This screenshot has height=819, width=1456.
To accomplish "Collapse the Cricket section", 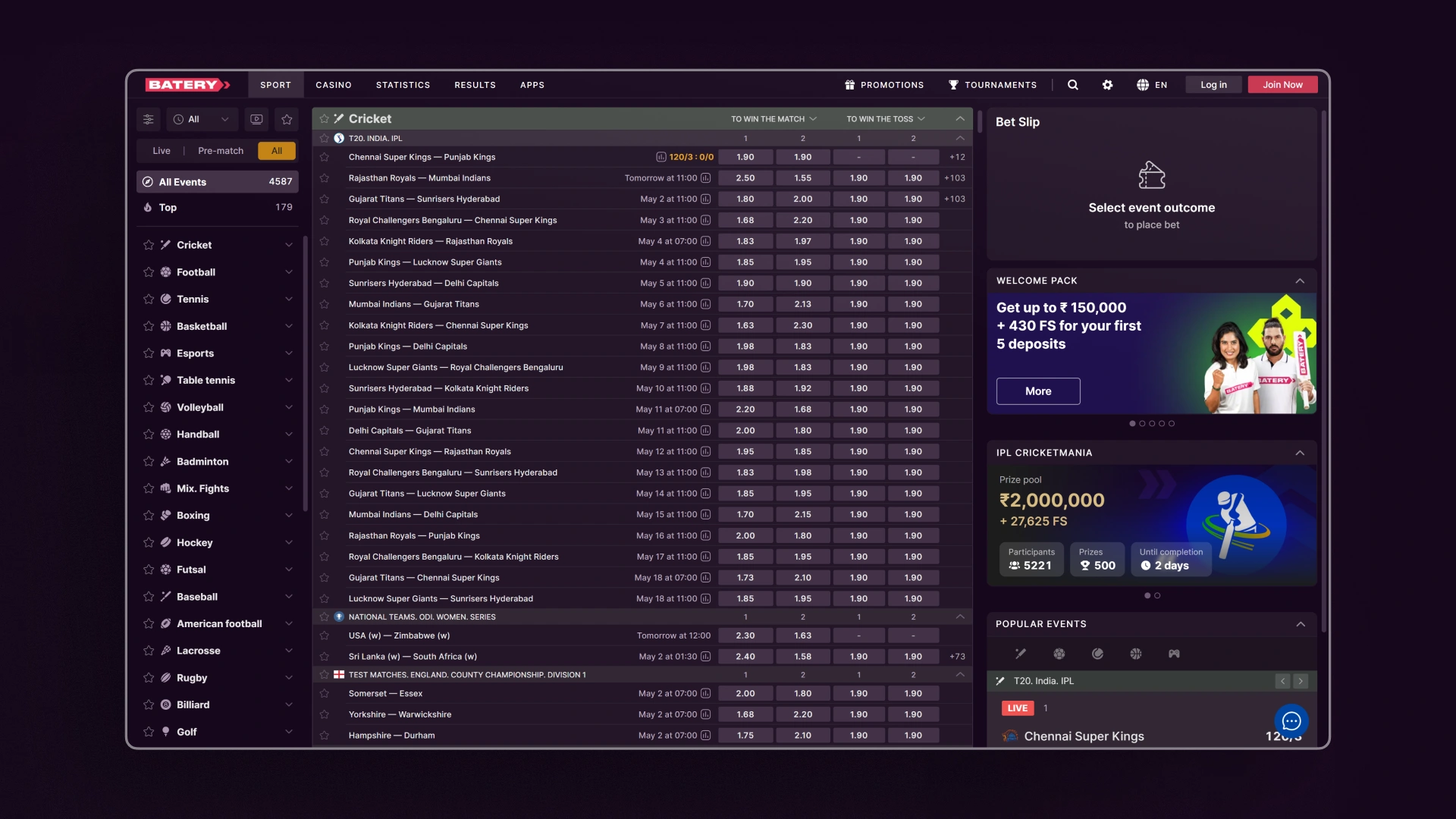I will 960,119.
